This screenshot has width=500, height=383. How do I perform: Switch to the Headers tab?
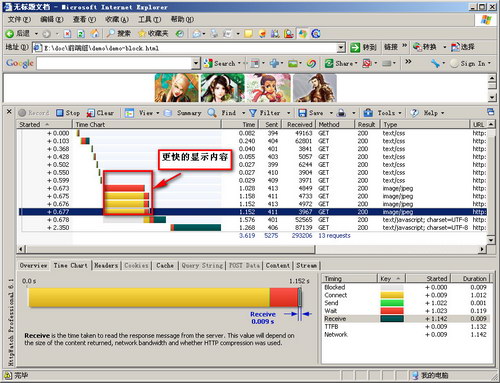(x=106, y=265)
